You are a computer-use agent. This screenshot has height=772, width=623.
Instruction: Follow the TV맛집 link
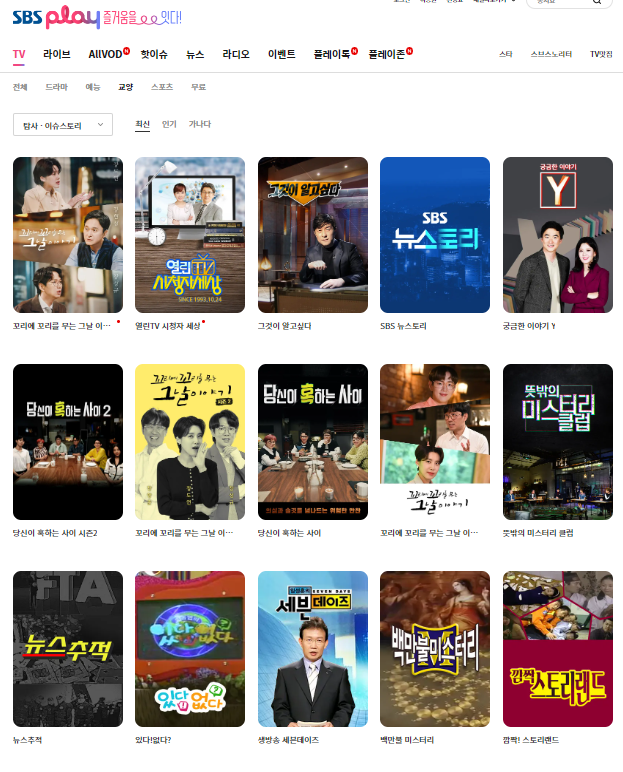[601, 54]
